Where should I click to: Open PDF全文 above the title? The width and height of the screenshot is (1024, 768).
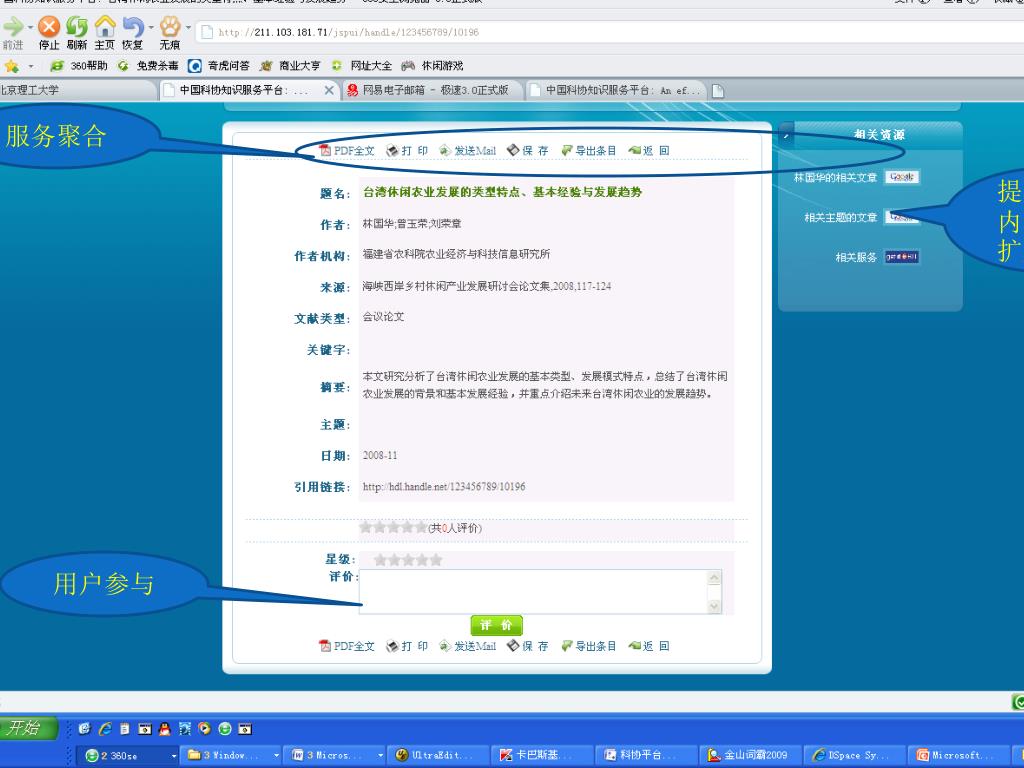coord(347,151)
